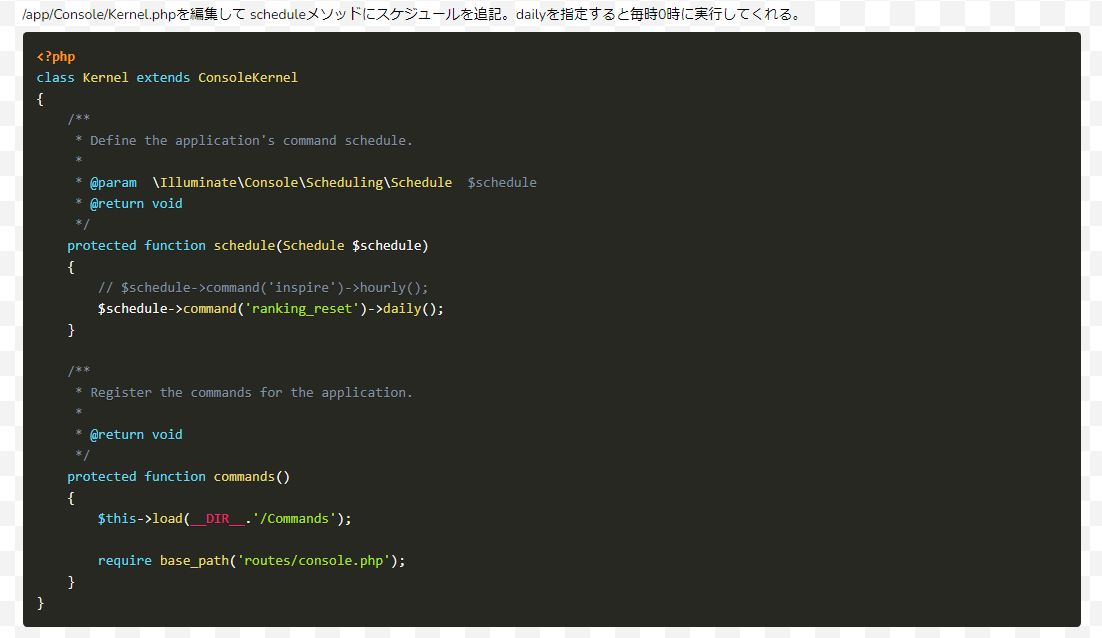The image size is (1102, 638).
Task: Click the 'ranking_reset' string literal
Action: tap(301, 308)
